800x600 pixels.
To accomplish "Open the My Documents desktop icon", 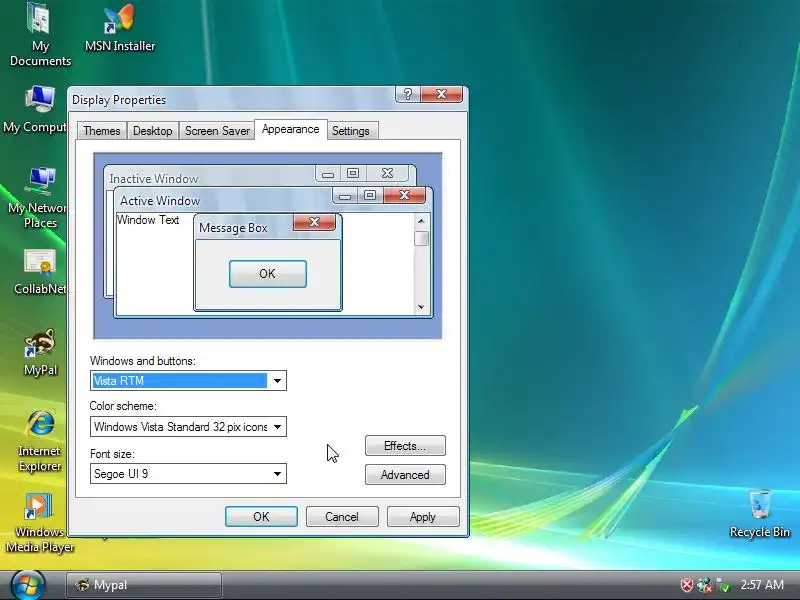I will pyautogui.click(x=40, y=34).
